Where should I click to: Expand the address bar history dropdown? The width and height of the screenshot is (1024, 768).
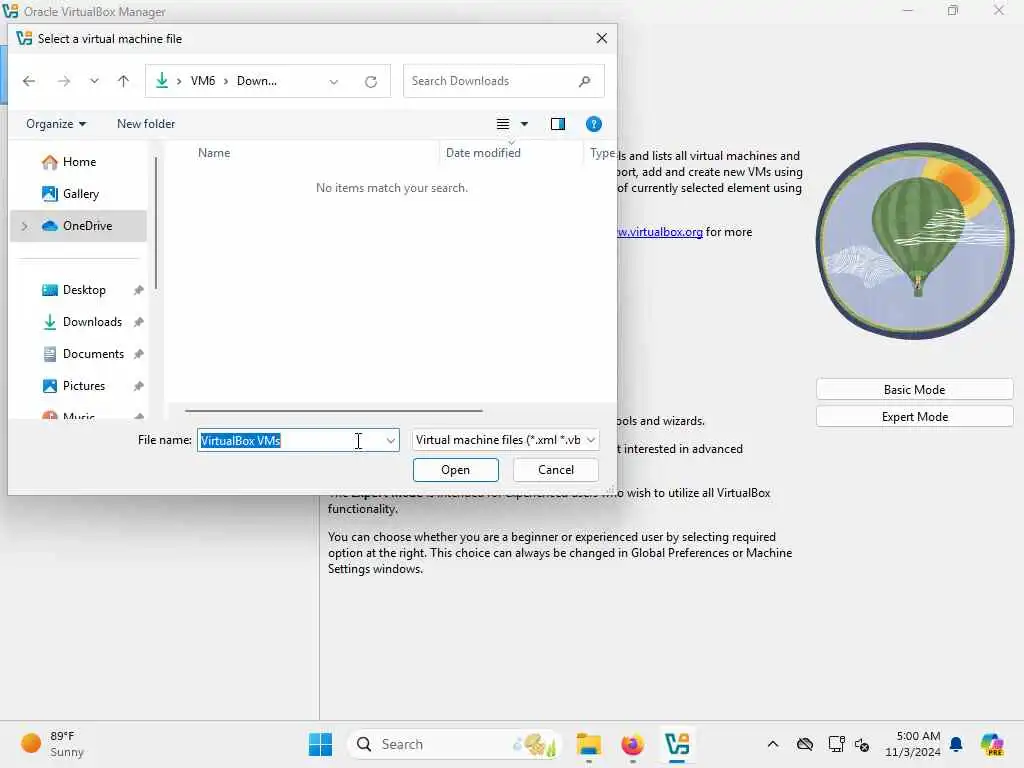click(x=334, y=82)
